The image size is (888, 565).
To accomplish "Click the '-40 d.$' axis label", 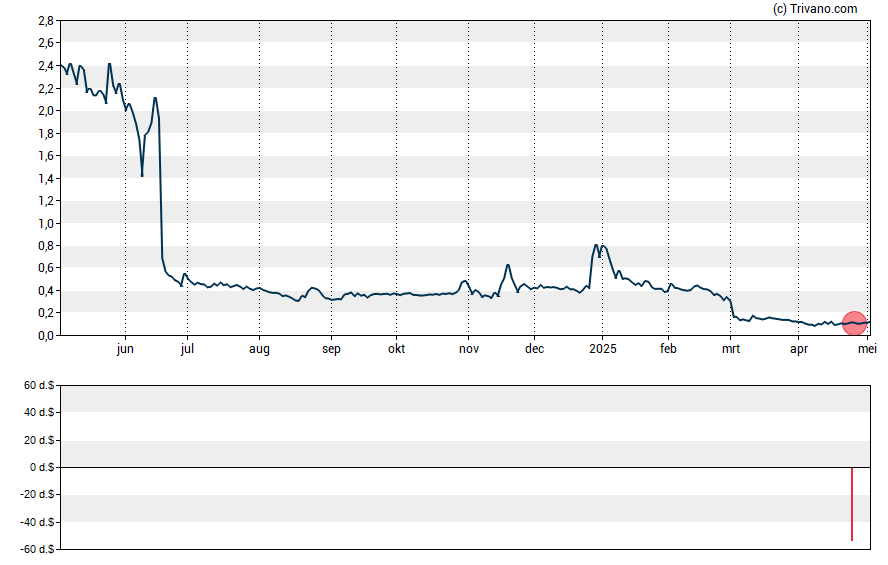I will point(37,523).
